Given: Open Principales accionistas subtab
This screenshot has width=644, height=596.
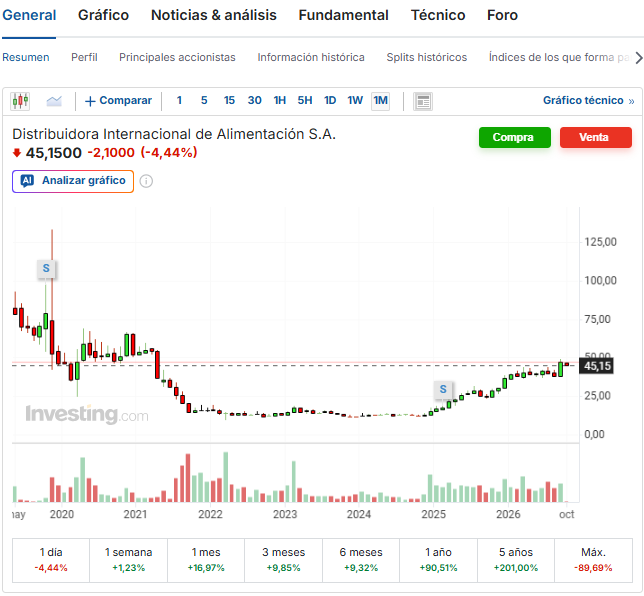Looking at the screenshot, I should [x=177, y=58].
